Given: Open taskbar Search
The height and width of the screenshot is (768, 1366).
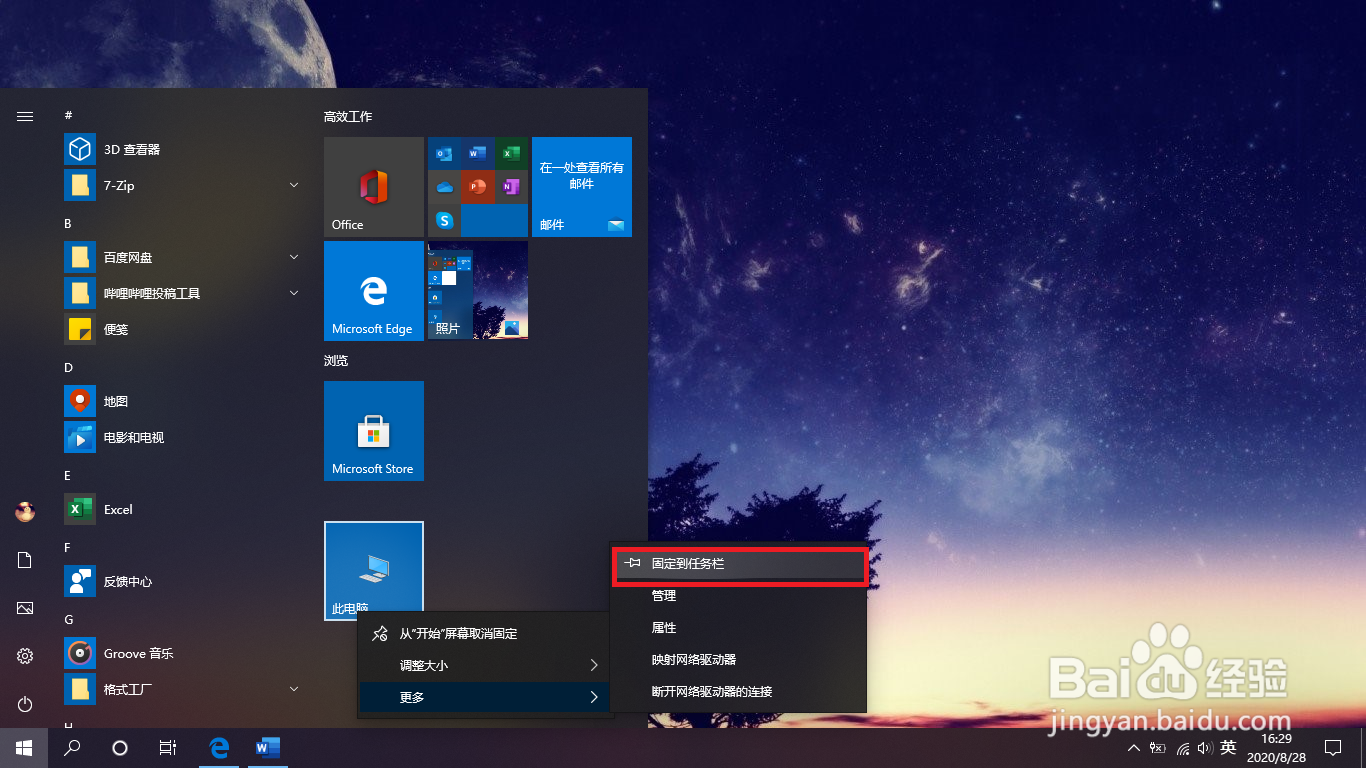Looking at the screenshot, I should click(x=72, y=747).
